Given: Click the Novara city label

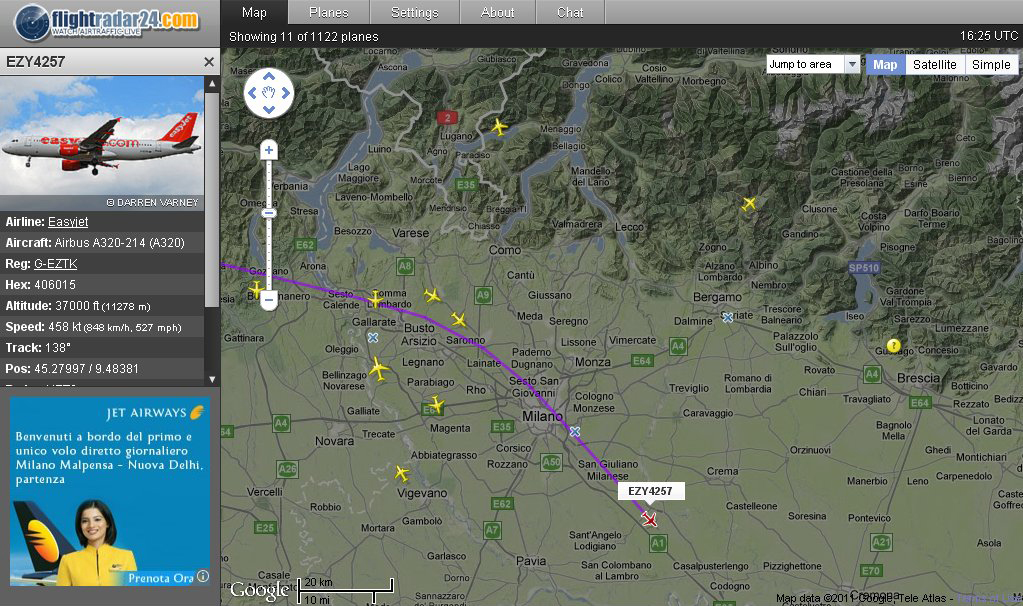Looking at the screenshot, I should (x=334, y=441).
